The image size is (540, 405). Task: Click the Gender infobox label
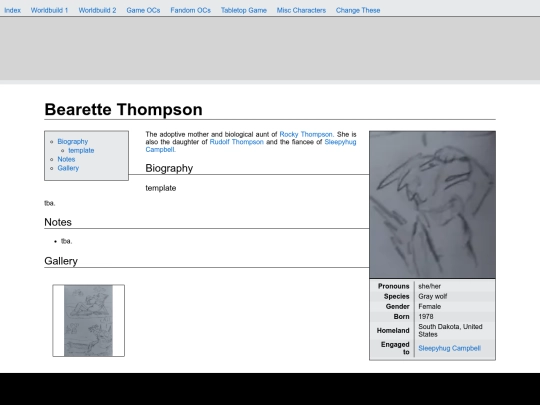click(397, 307)
